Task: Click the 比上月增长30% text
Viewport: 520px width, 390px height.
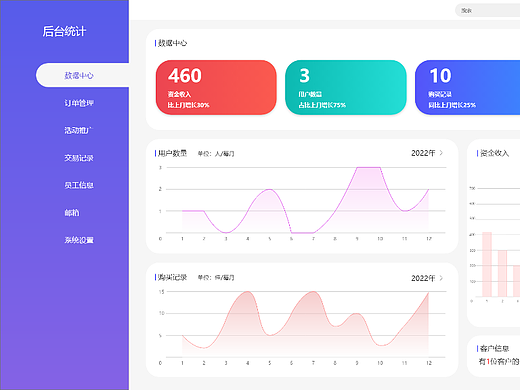Action: [x=188, y=105]
